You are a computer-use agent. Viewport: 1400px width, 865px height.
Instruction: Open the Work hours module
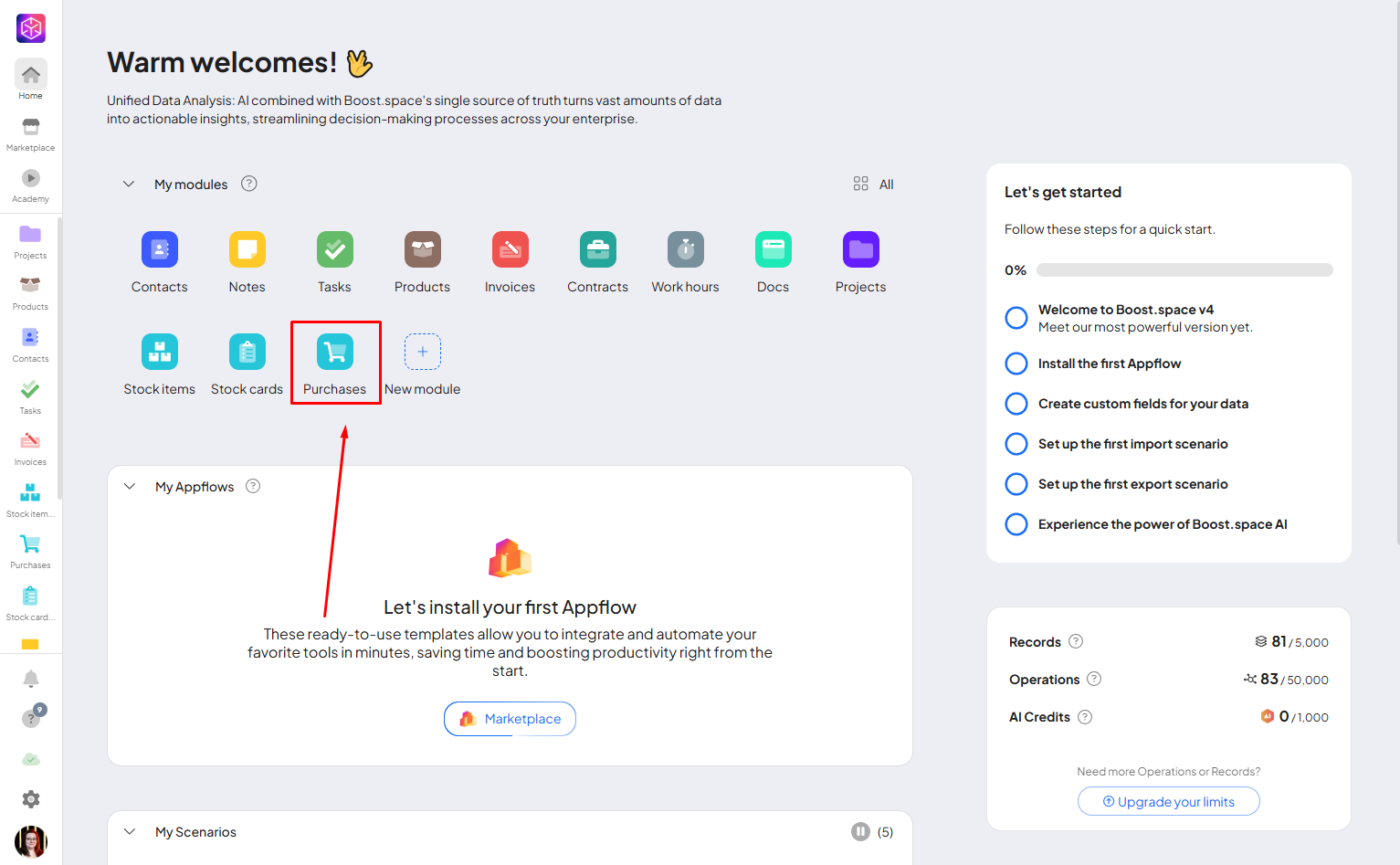point(685,249)
